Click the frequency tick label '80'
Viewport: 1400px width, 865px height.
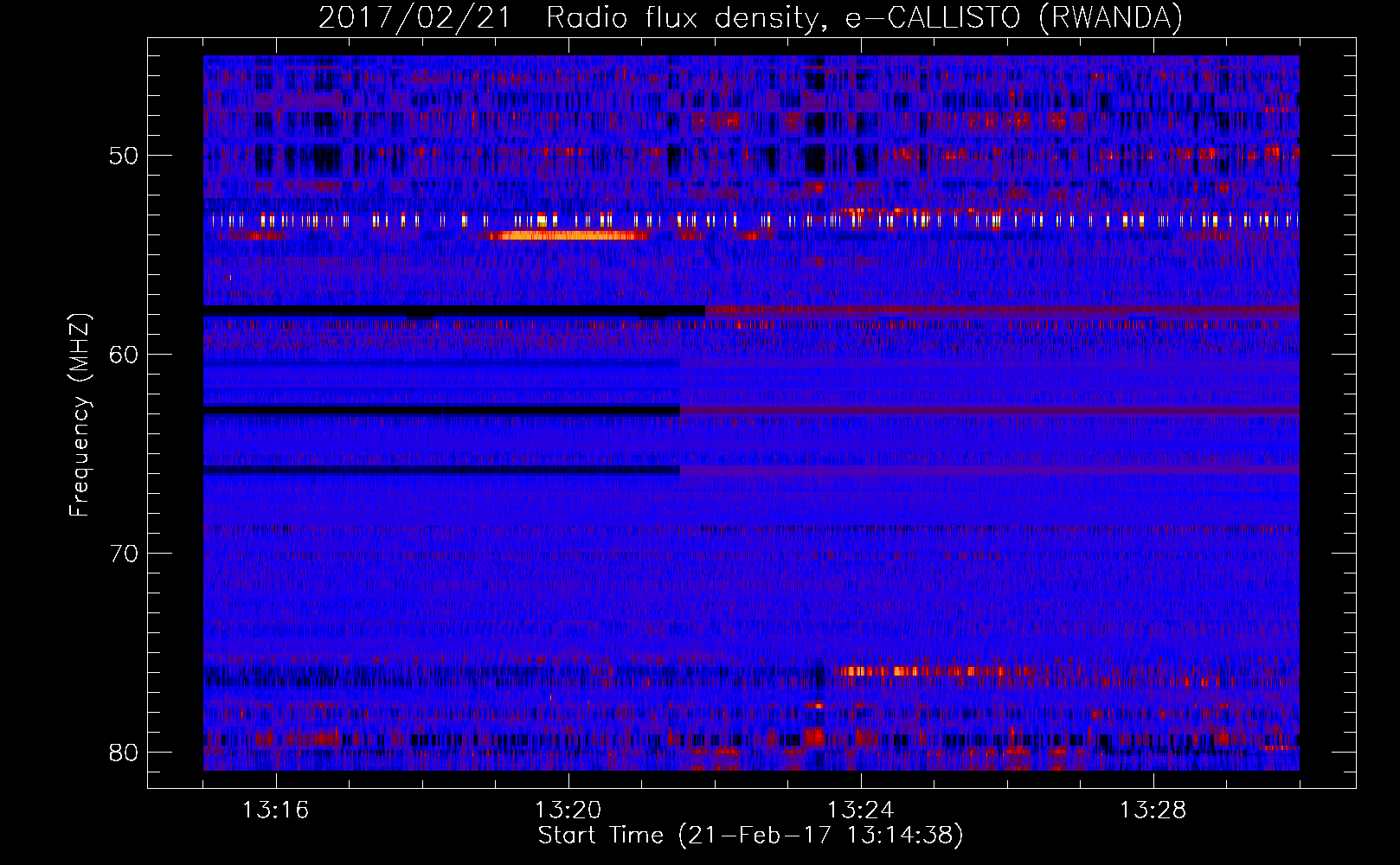point(124,753)
